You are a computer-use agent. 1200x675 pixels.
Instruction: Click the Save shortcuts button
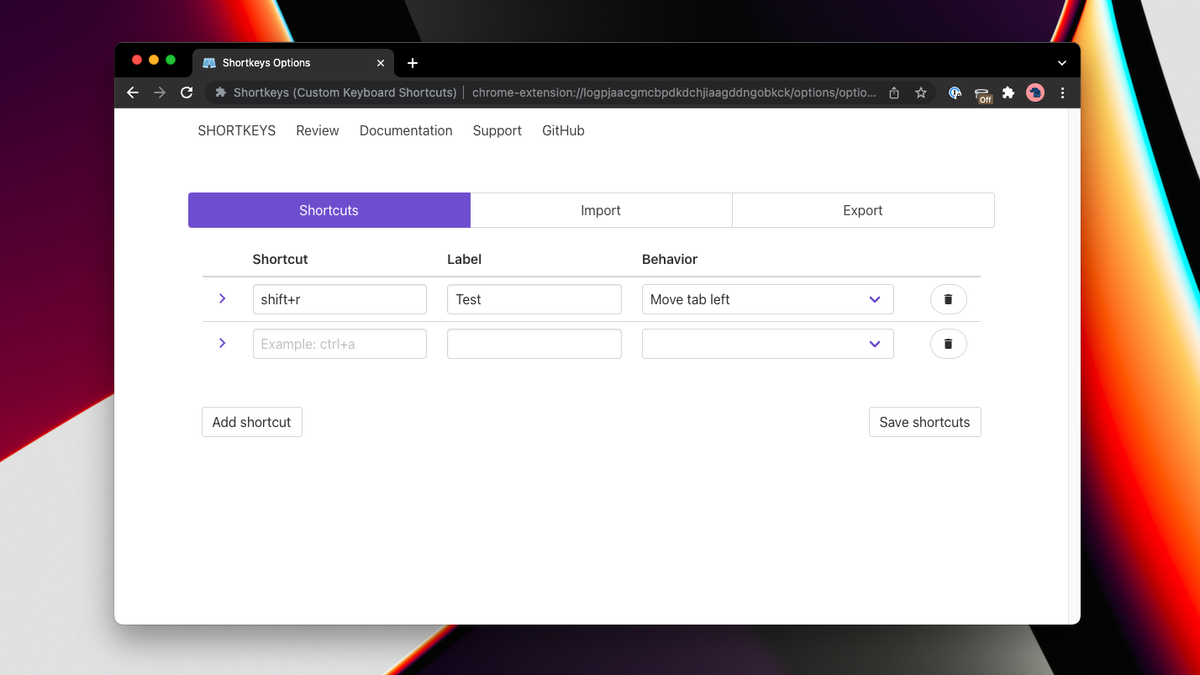pos(925,422)
